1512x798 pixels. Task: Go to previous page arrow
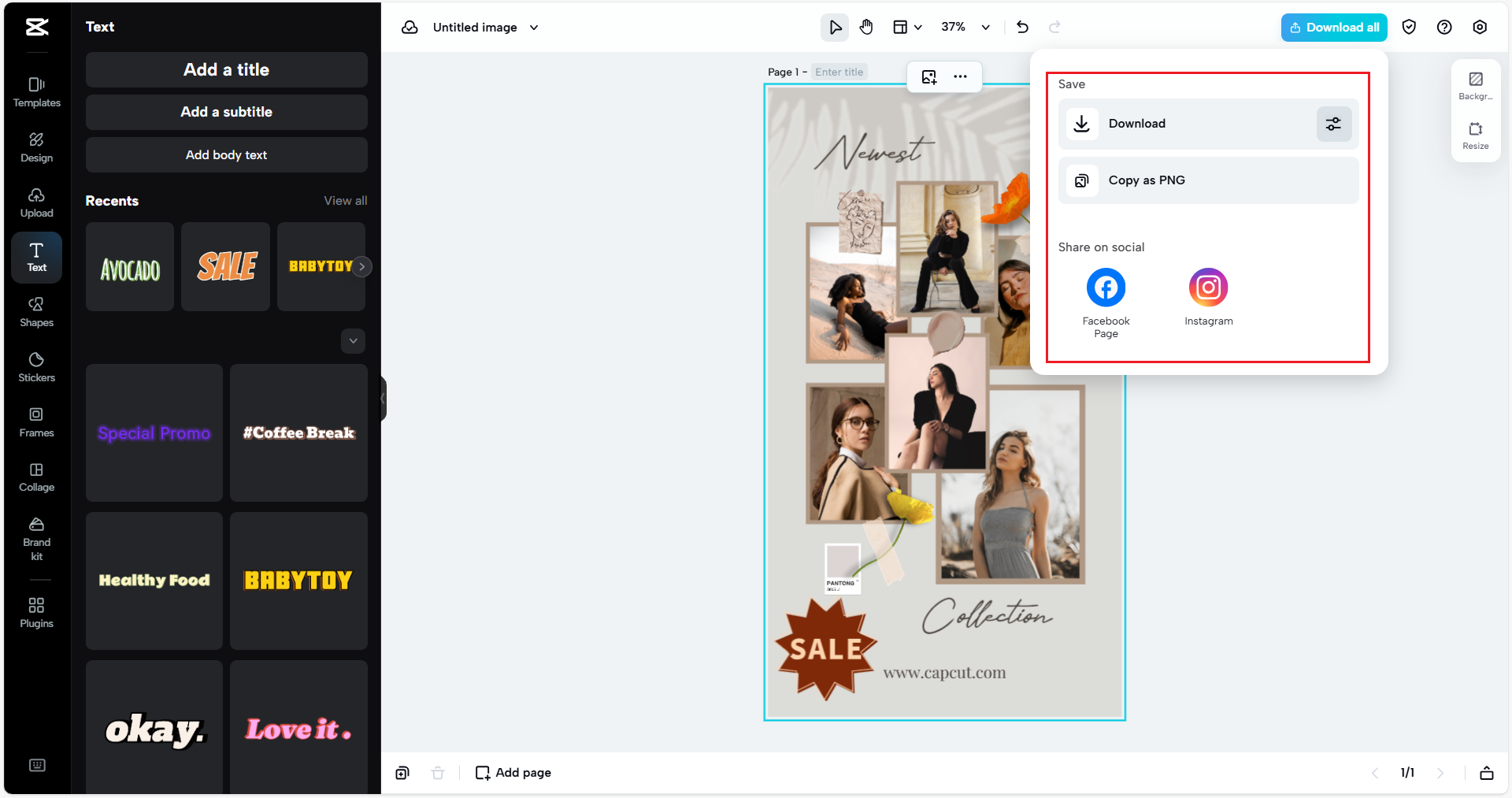pos(1375,773)
